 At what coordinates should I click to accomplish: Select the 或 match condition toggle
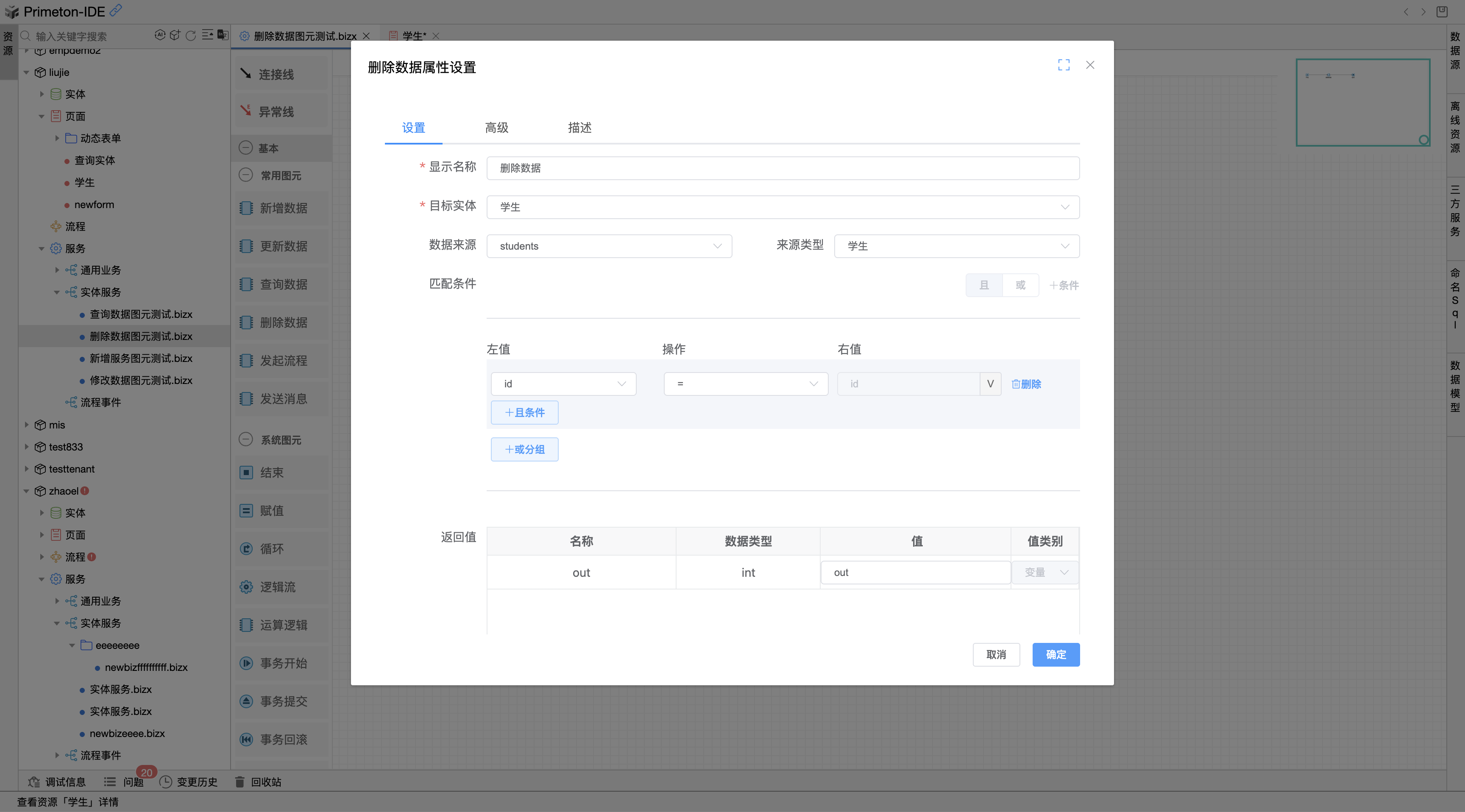click(1020, 285)
